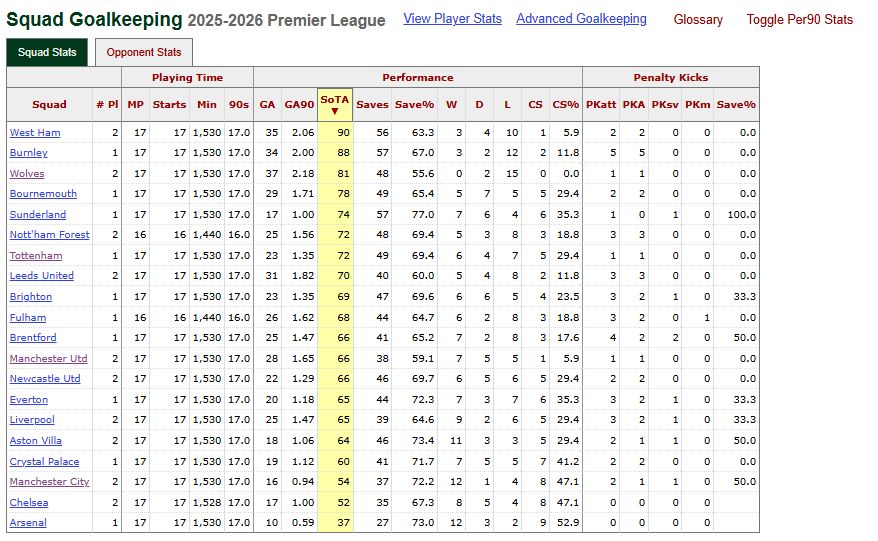Click the Squad column header
878x541 pixels.
tap(49, 105)
